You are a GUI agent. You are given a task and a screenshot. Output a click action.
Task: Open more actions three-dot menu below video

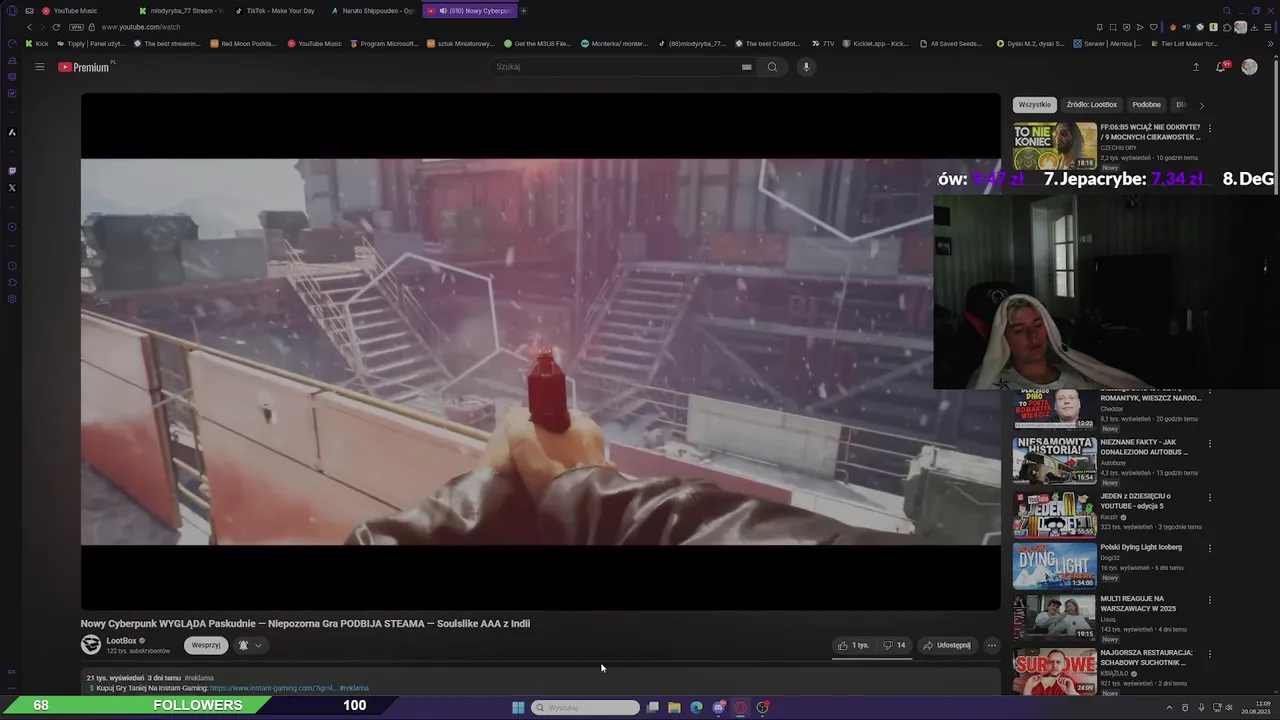[x=991, y=645]
